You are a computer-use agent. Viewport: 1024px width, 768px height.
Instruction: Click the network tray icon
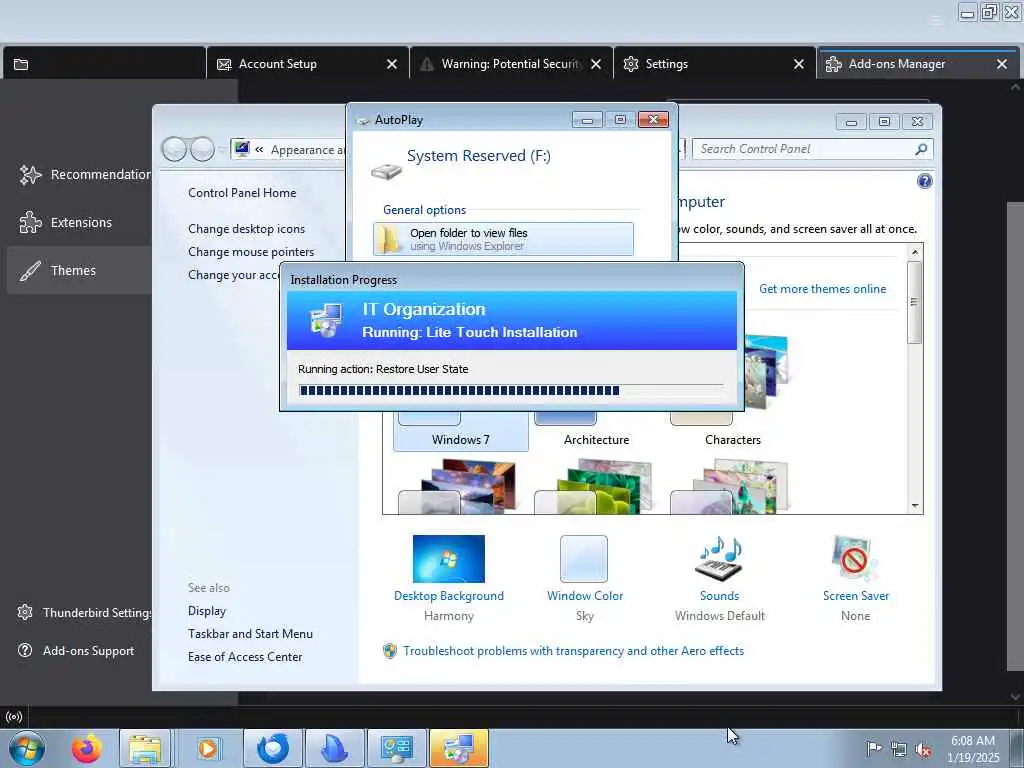899,749
